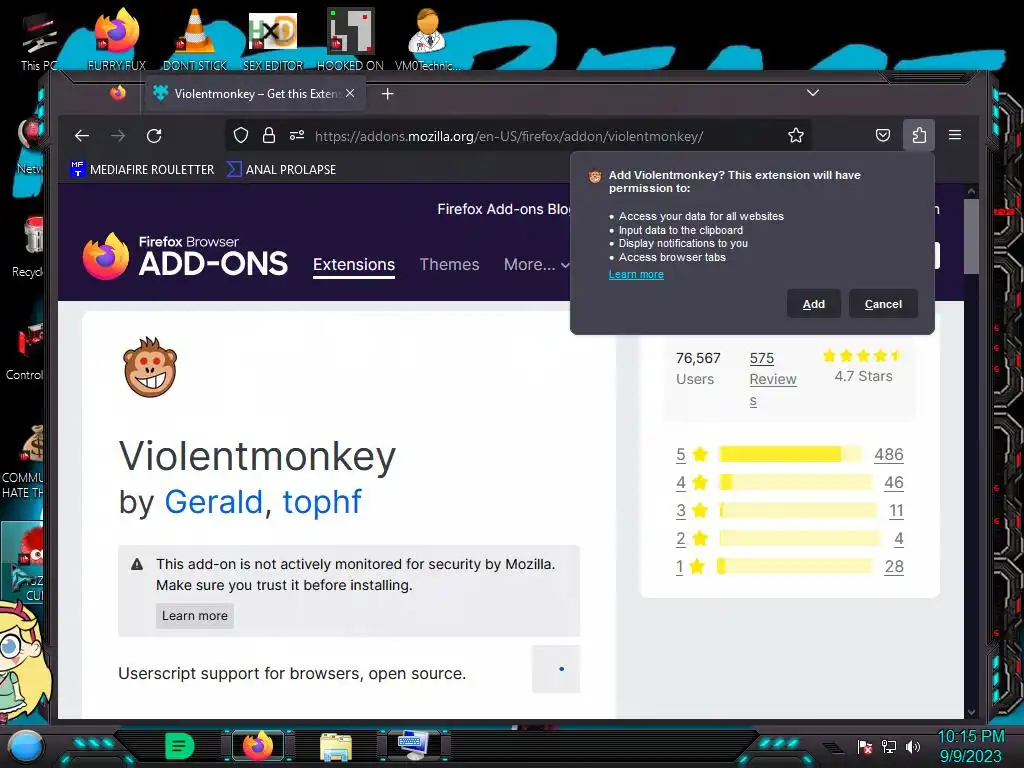Expand the More… dropdown menu
Image resolution: width=1024 pixels, height=768 pixels.
point(537,264)
